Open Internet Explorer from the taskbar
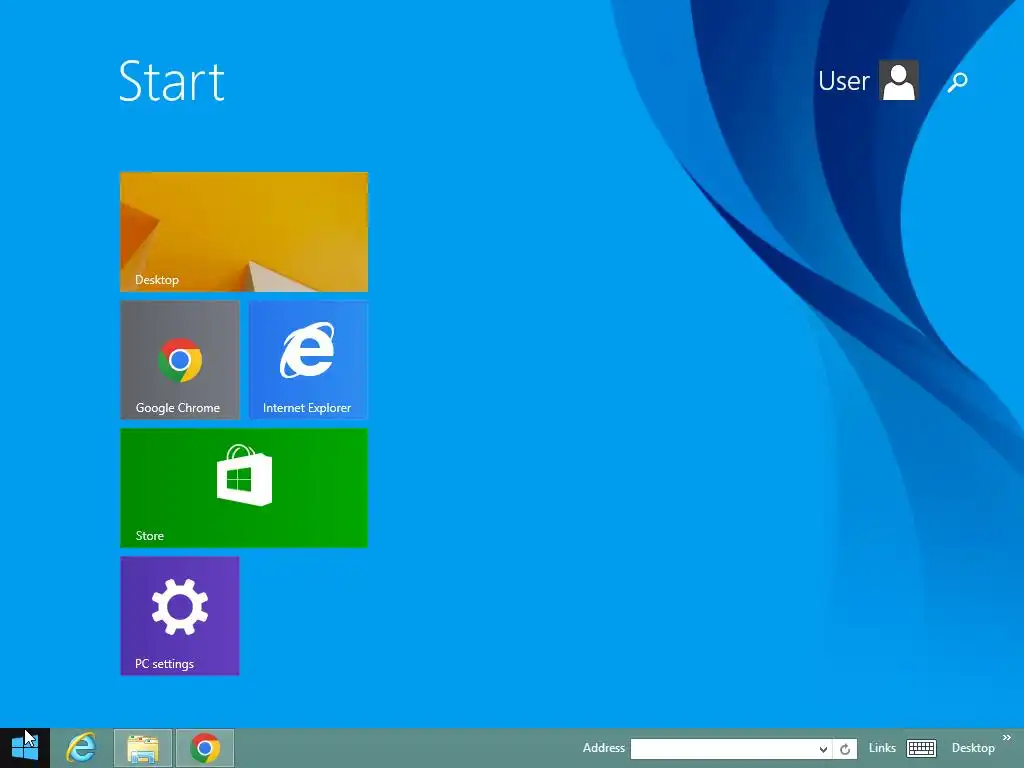 pos(81,748)
